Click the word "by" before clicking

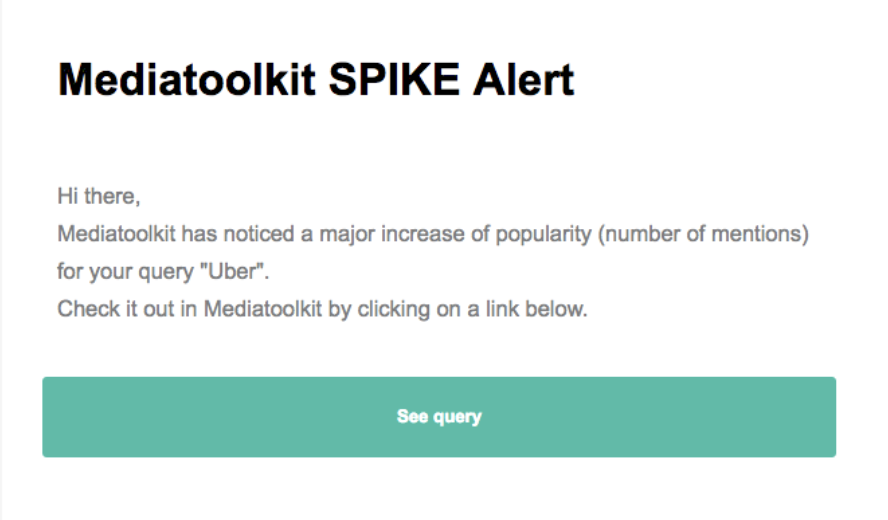tap(340, 309)
